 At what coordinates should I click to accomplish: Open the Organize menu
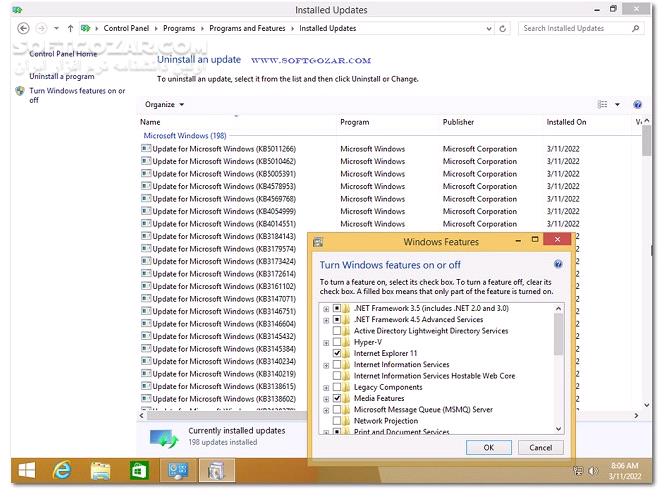click(x=165, y=104)
